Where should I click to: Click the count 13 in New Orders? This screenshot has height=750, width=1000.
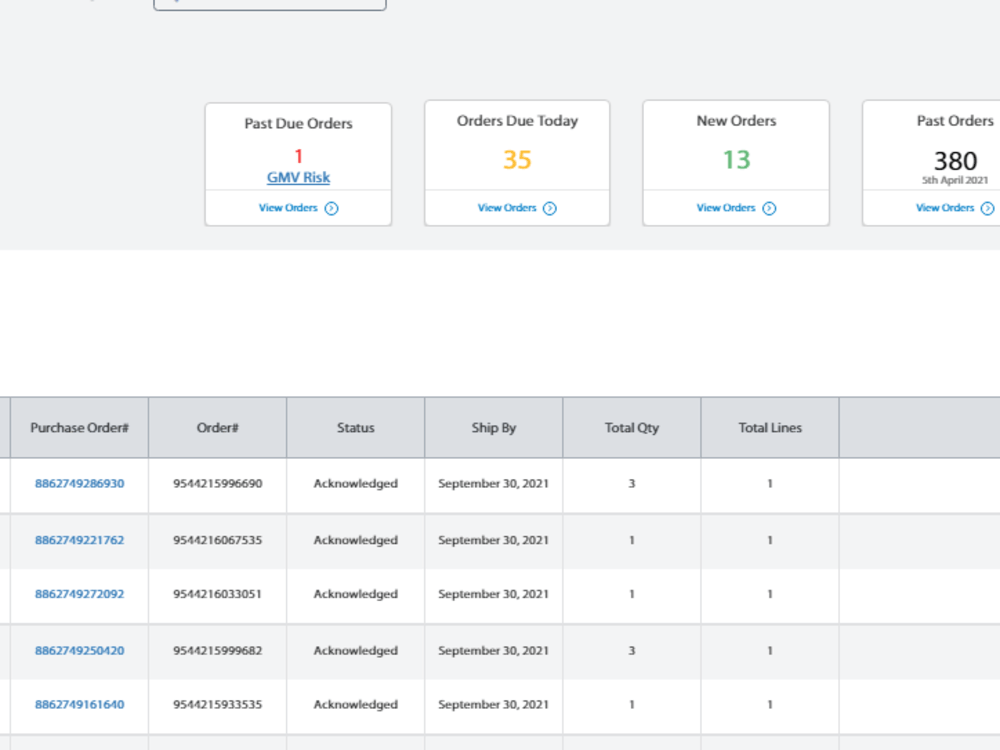click(x=737, y=159)
